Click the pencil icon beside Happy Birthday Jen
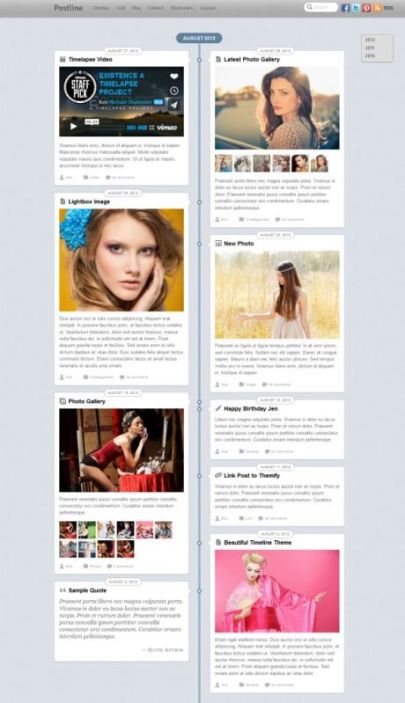Screen dimensions: 405x703 [x=218, y=408]
